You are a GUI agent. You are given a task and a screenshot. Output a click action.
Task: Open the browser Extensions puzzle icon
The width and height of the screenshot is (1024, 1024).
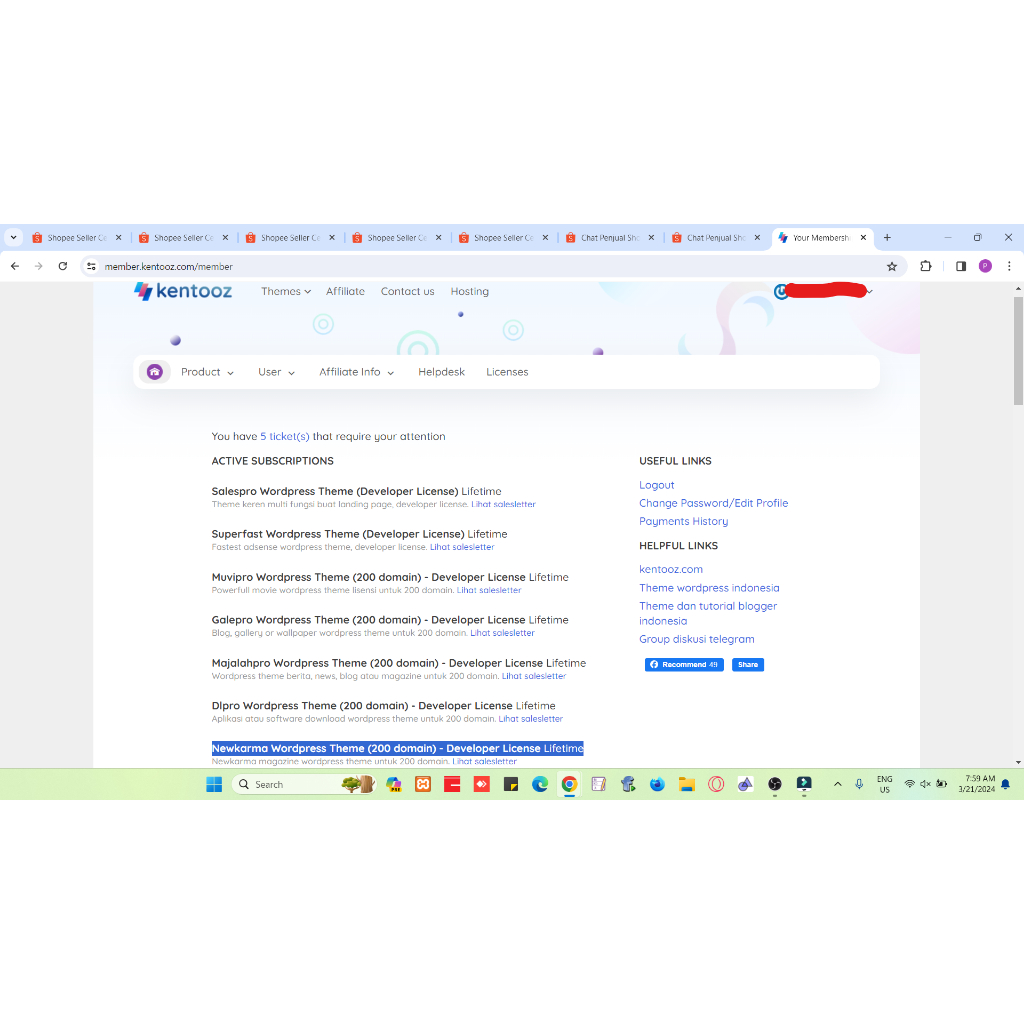point(925,266)
